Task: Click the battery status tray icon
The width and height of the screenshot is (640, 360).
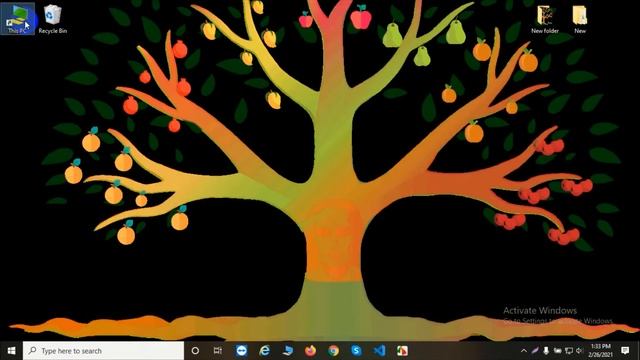Action: tap(557, 351)
